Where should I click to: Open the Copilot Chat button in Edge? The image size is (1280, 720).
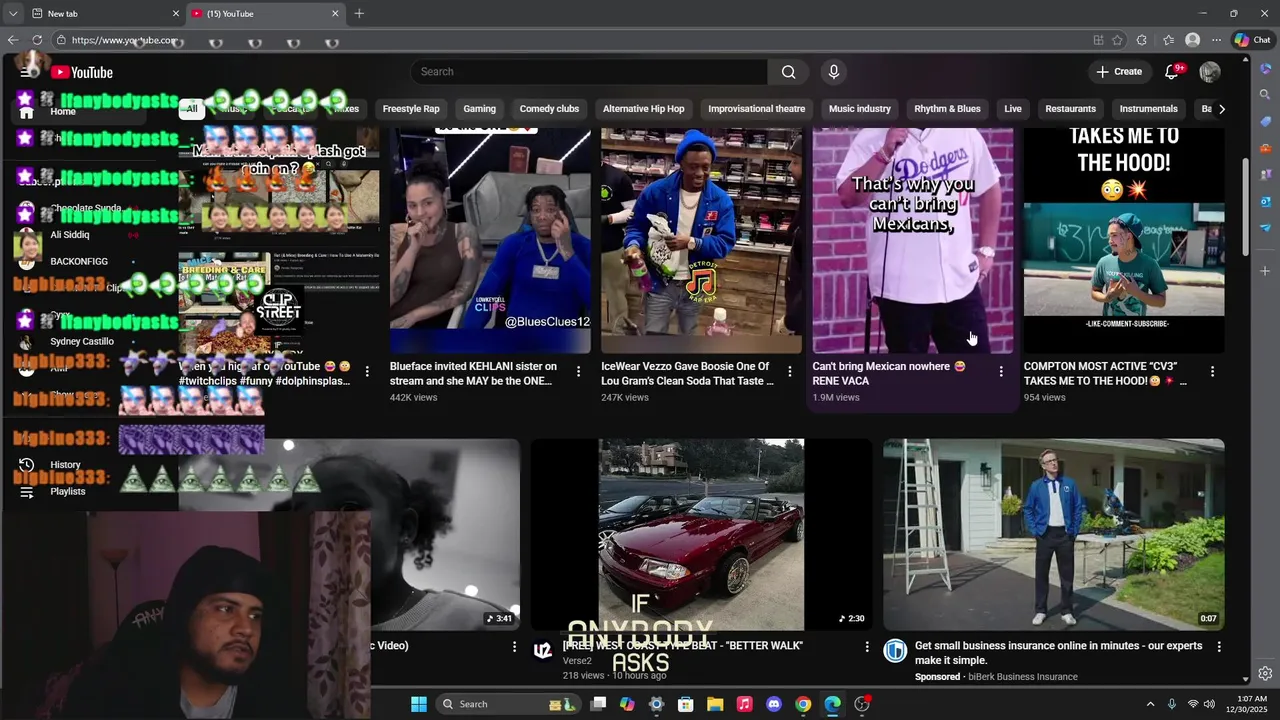coord(1252,40)
